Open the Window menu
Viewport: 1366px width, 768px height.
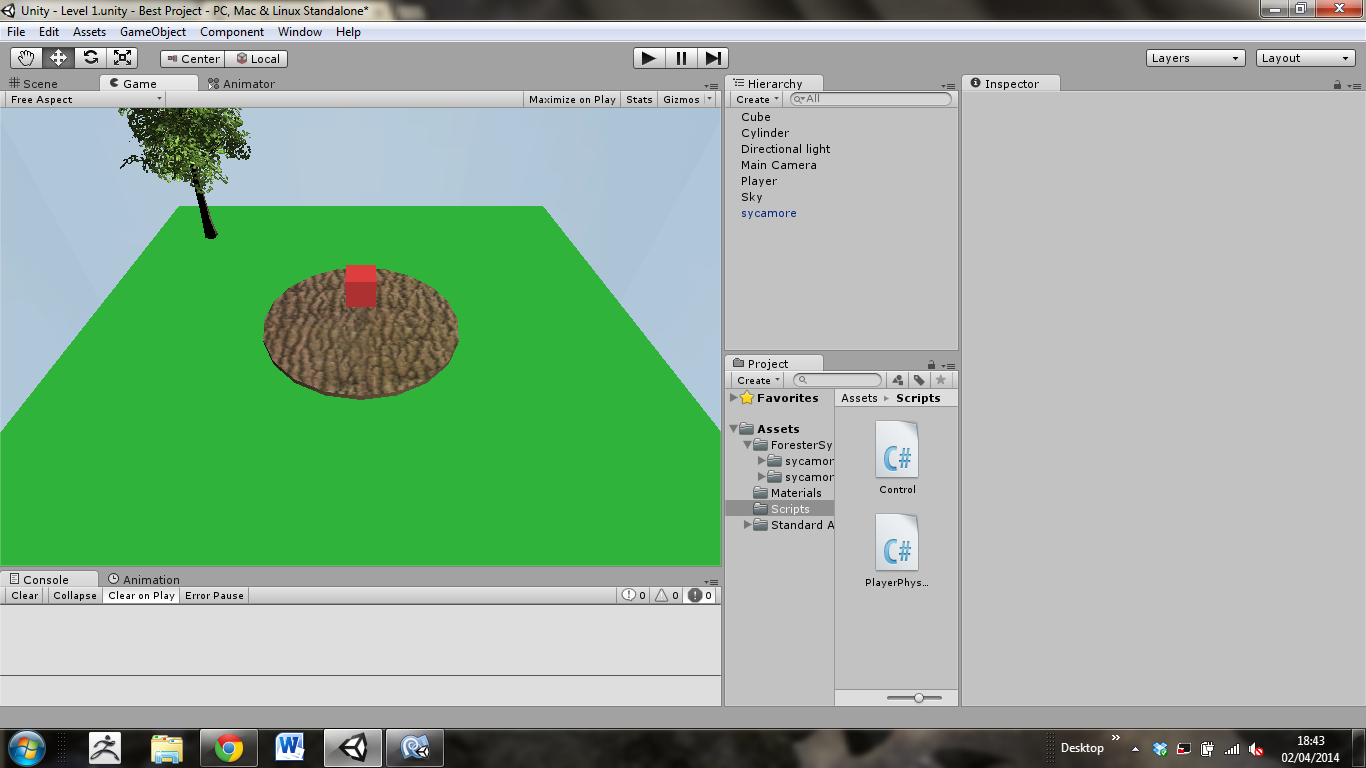pyautogui.click(x=300, y=32)
